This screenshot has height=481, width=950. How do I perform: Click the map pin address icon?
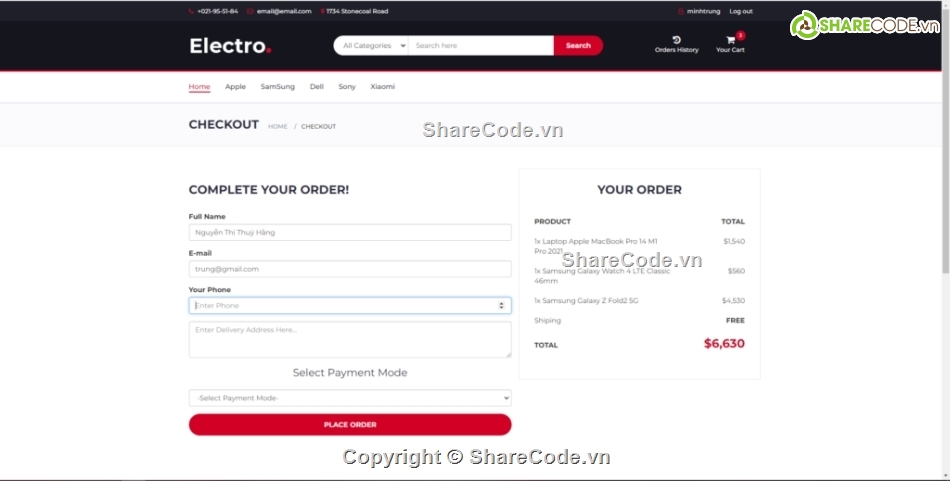pos(322,12)
